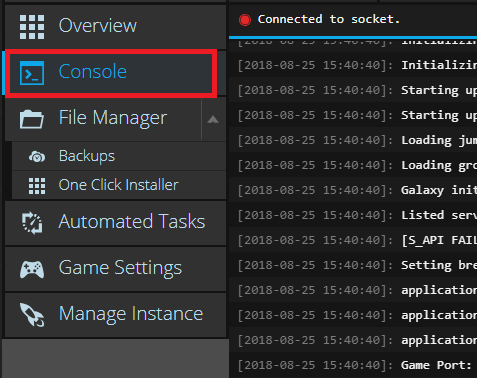
Task: Open Manage Instance section
Action: click(x=115, y=315)
